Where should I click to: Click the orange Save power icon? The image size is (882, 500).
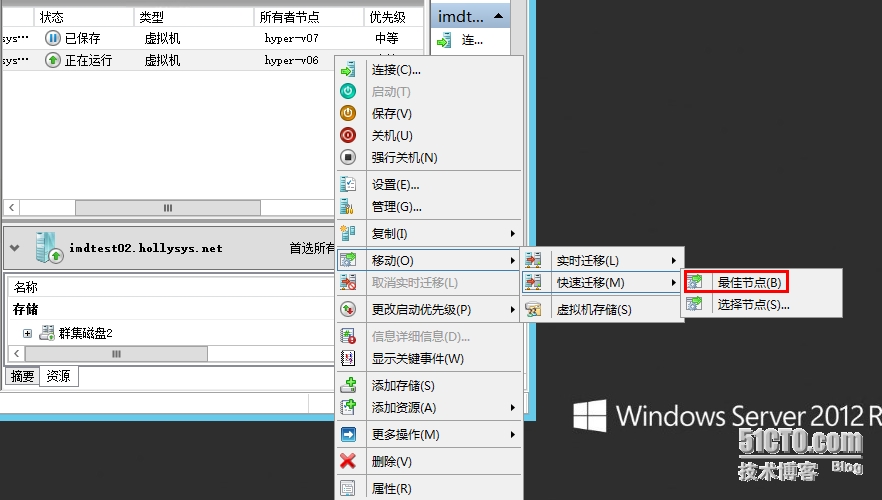pos(348,113)
